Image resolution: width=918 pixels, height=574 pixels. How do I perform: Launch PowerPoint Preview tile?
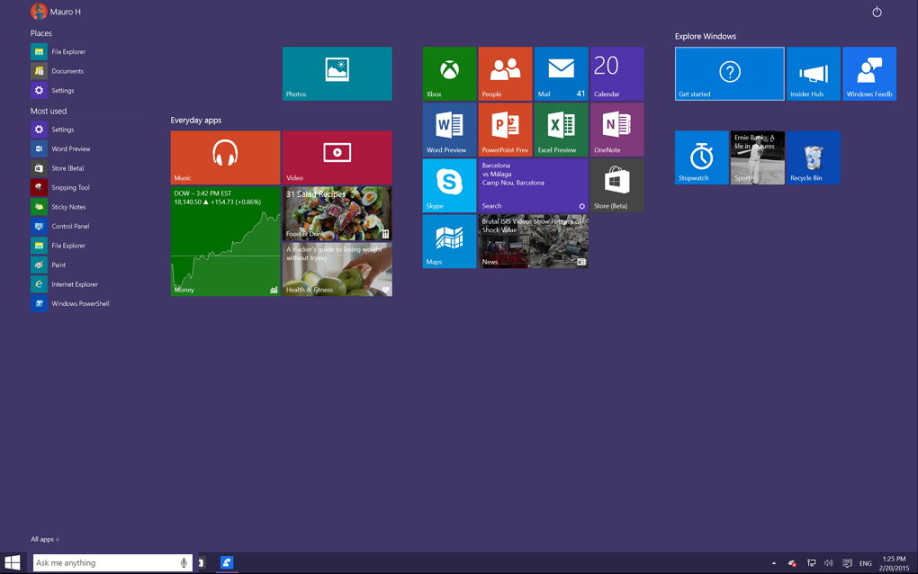click(x=505, y=130)
